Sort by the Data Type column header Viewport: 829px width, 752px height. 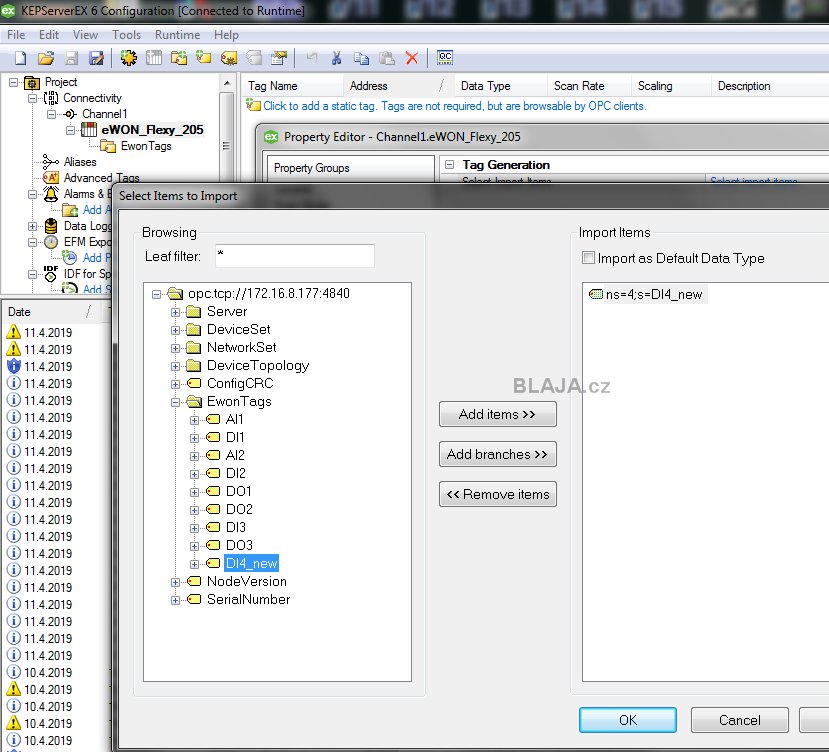(x=500, y=86)
